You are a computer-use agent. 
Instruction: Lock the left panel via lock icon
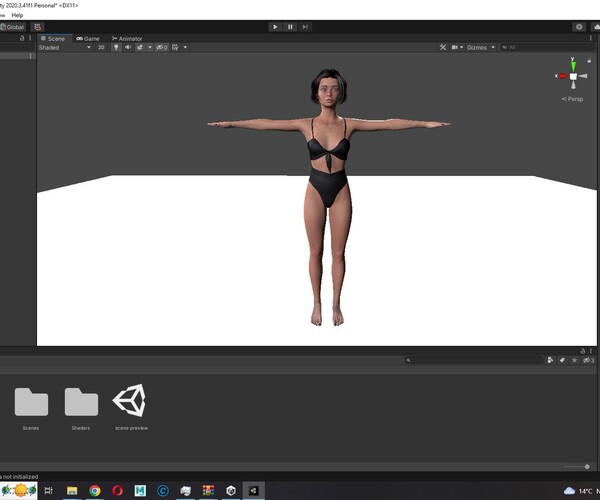[22, 38]
